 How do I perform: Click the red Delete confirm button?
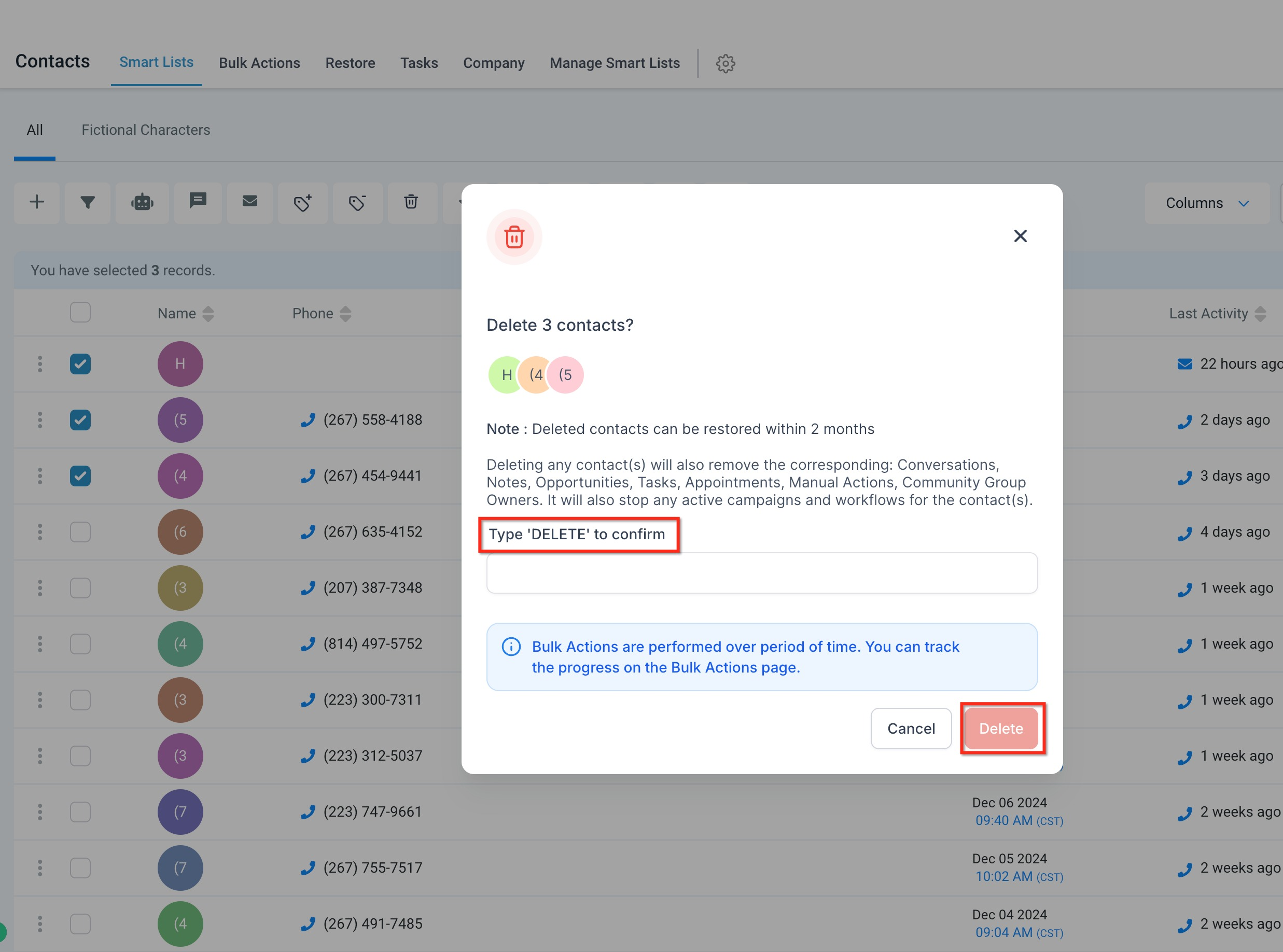coord(1001,729)
